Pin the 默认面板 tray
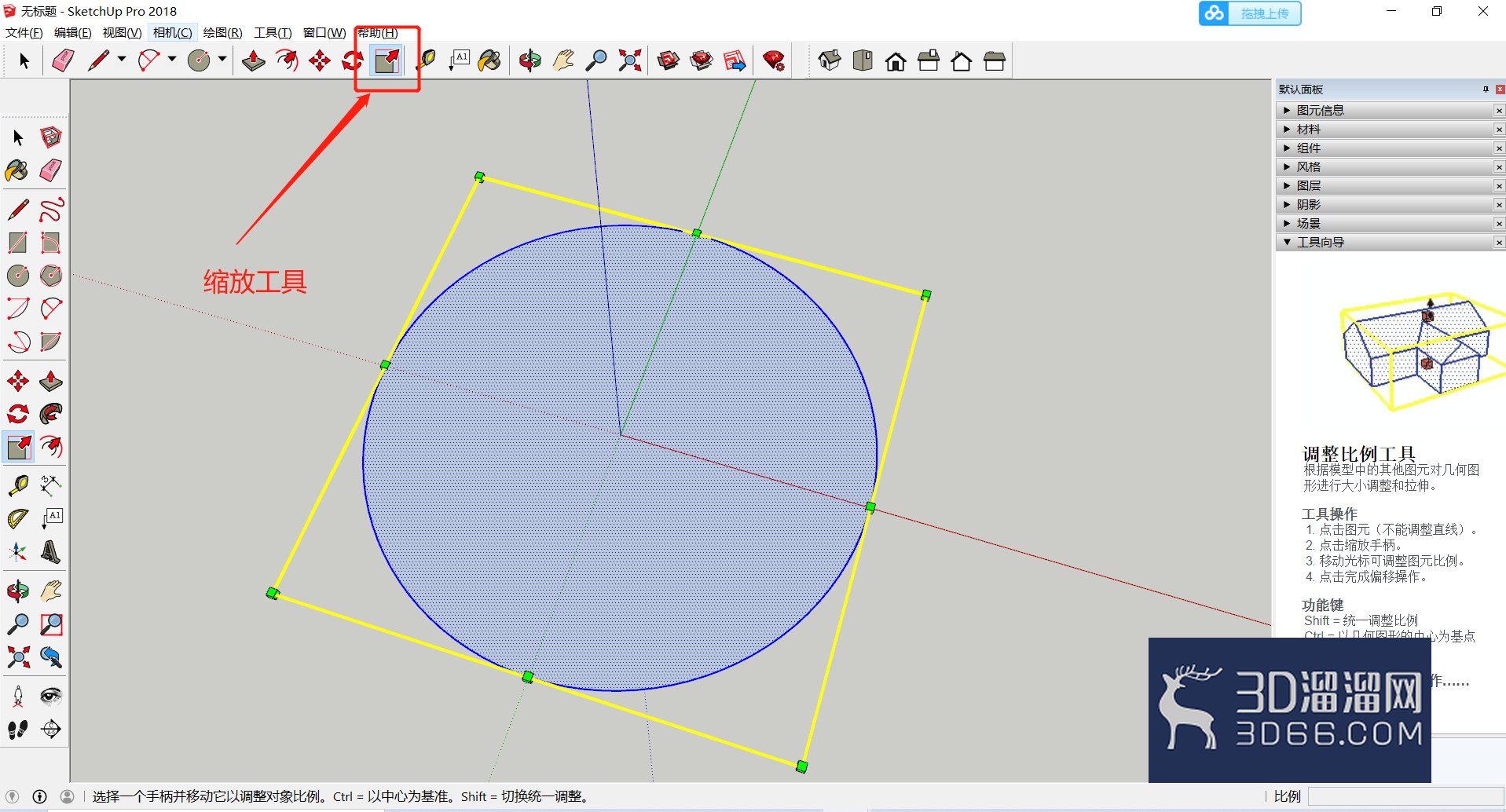 coord(1486,89)
